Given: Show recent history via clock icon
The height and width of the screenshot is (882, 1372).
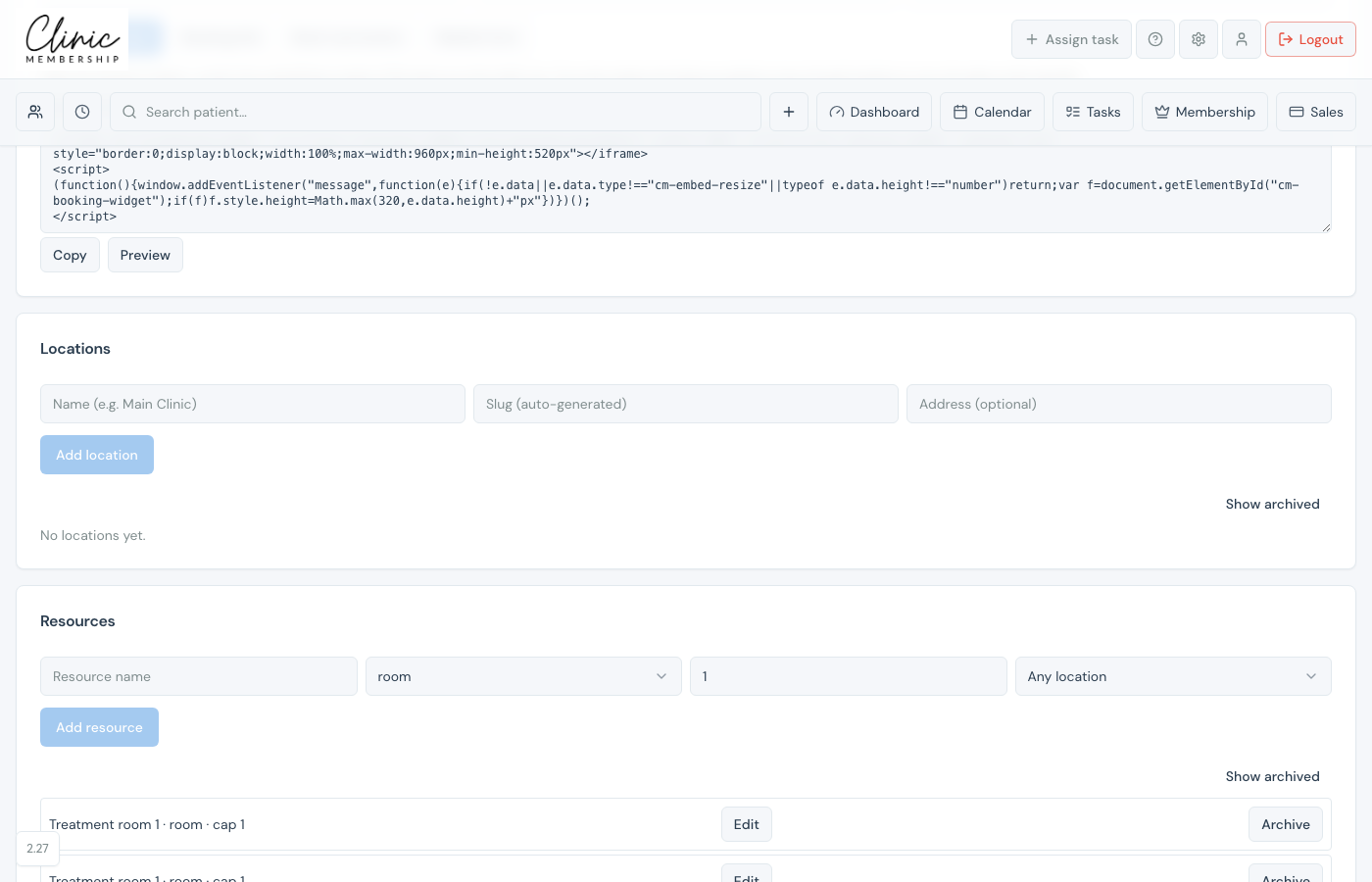Looking at the screenshot, I should 82,112.
